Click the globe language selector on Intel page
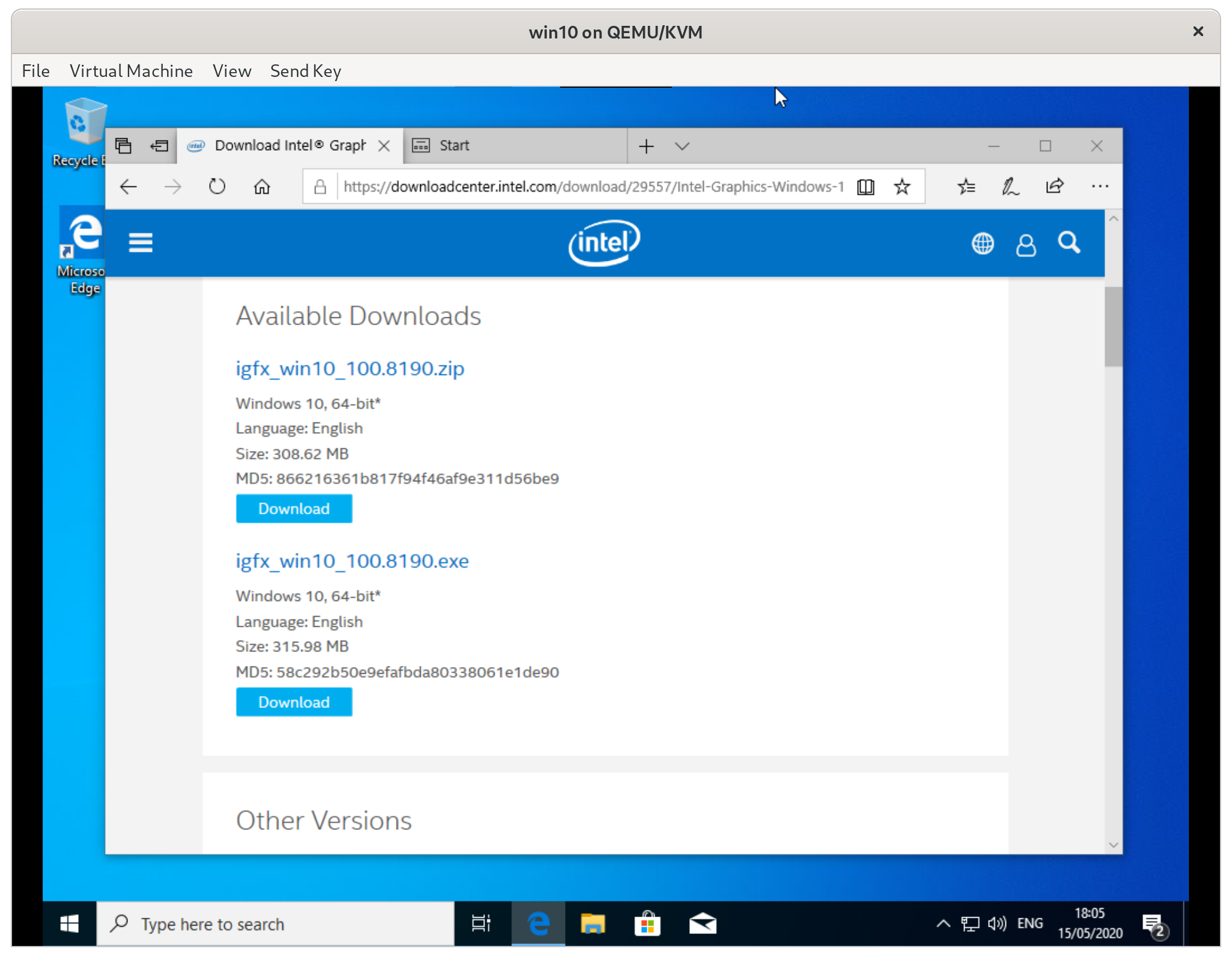 pyautogui.click(x=982, y=242)
